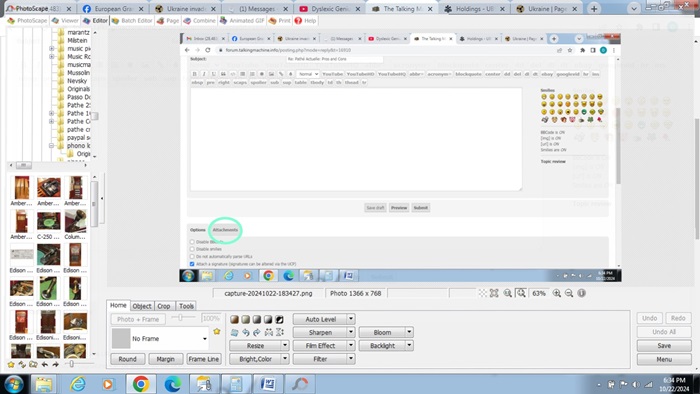Switch to the Crop tab
Viewport: 700px width, 394px height.
click(x=164, y=306)
